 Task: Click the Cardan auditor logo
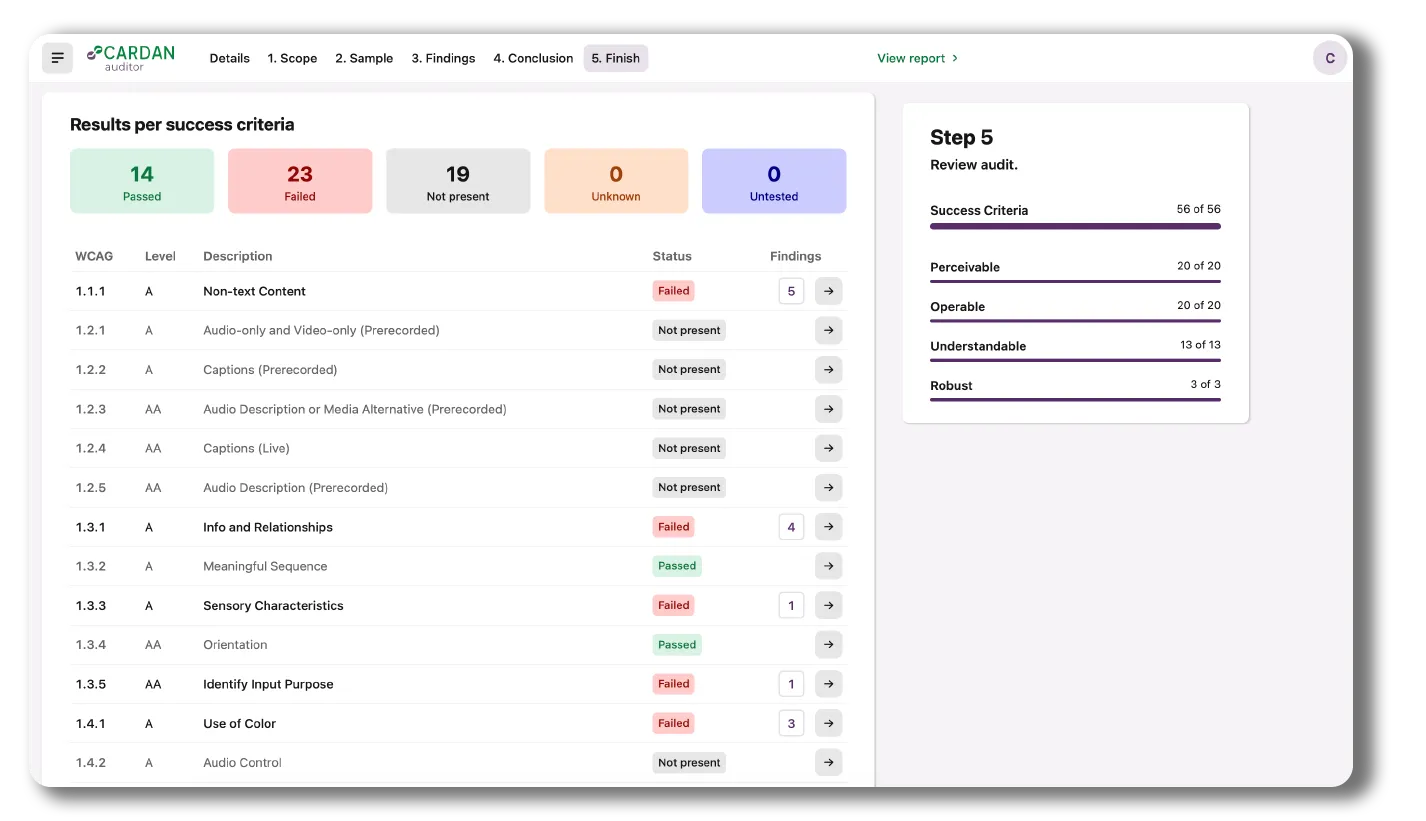tap(130, 58)
